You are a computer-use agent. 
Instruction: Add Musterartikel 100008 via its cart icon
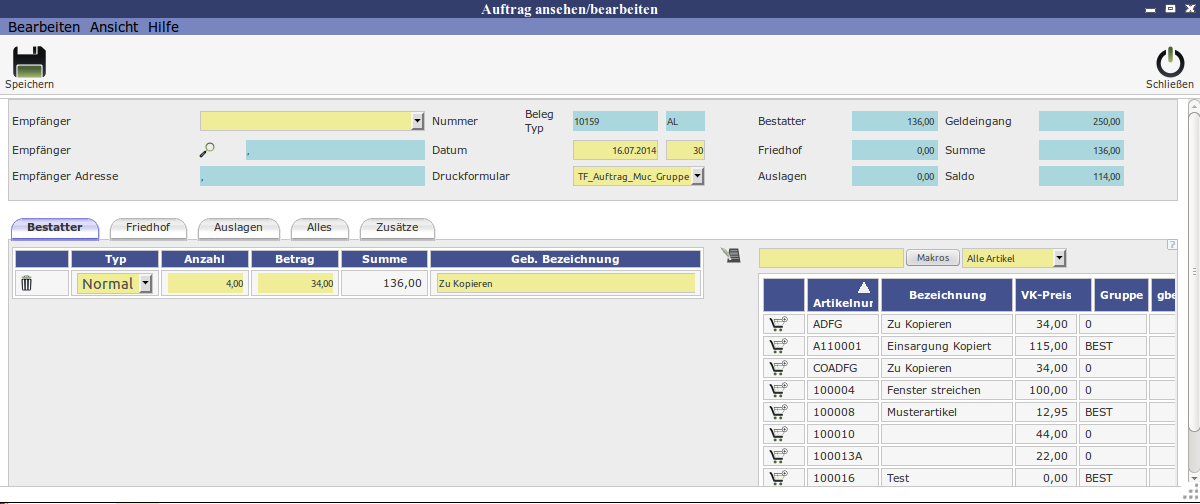point(777,412)
